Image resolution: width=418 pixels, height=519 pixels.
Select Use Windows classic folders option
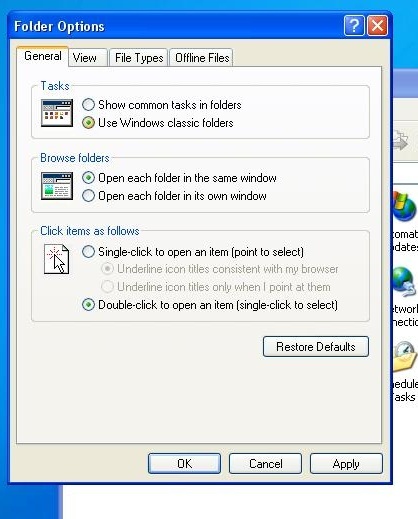[158, 123]
